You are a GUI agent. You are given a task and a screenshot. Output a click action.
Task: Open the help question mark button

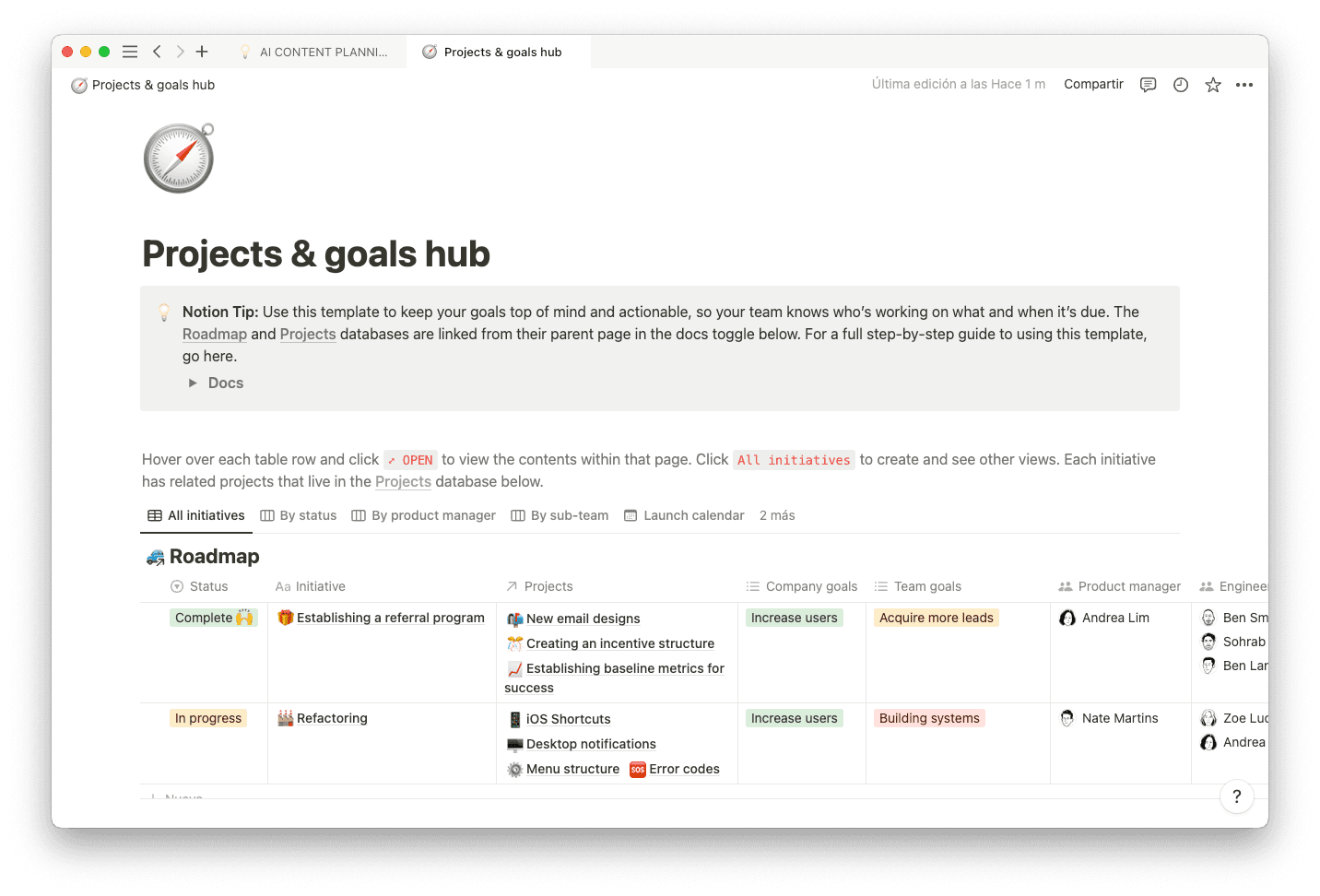[x=1236, y=796]
